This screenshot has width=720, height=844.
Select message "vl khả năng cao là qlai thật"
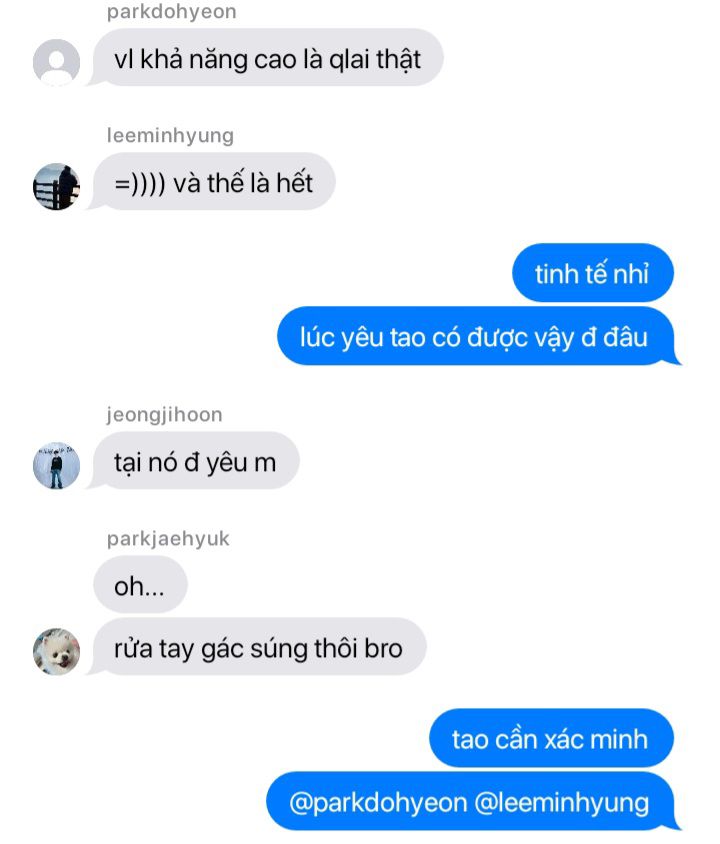point(268,58)
